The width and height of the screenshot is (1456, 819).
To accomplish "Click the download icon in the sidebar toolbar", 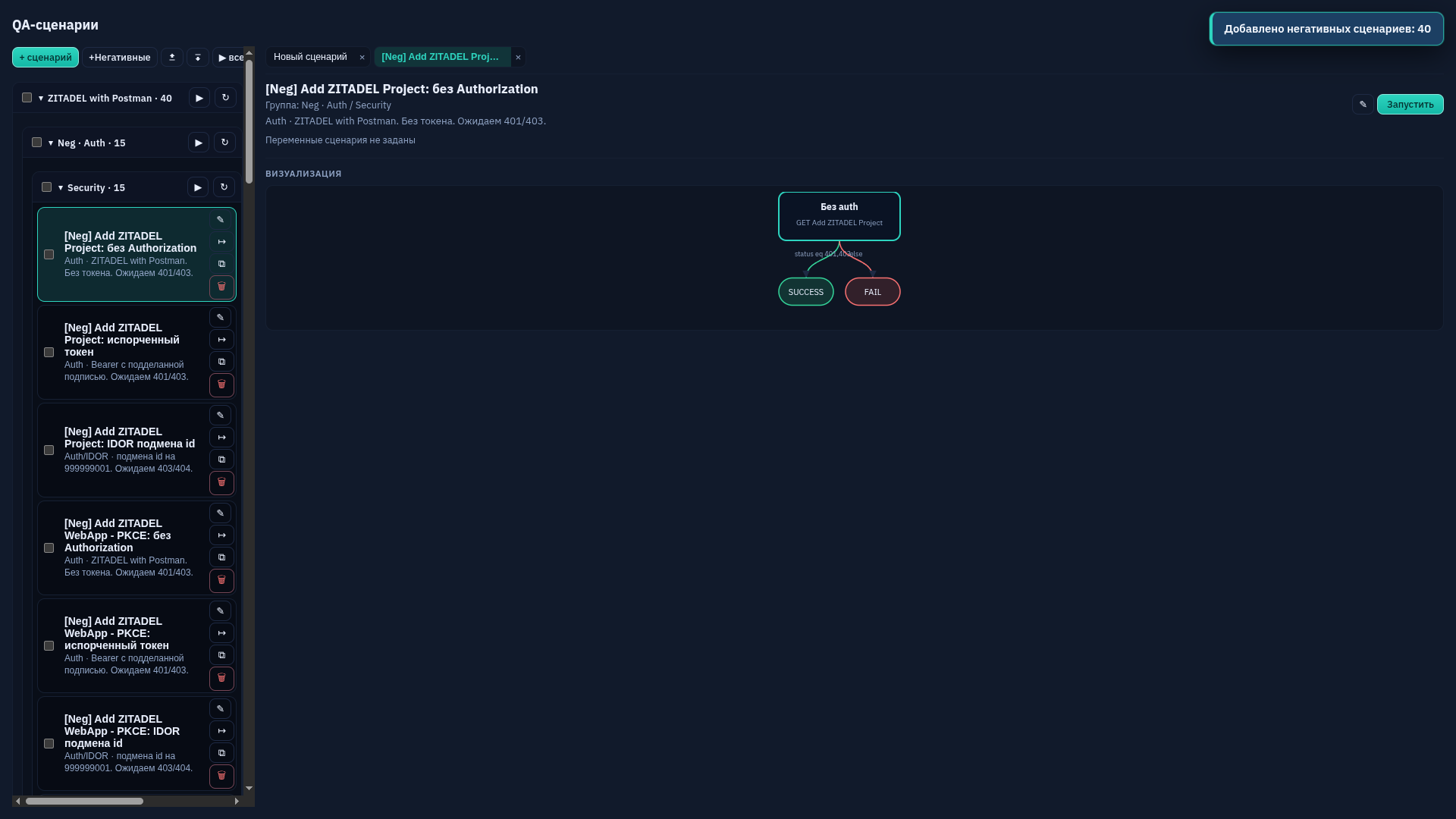I will point(198,58).
